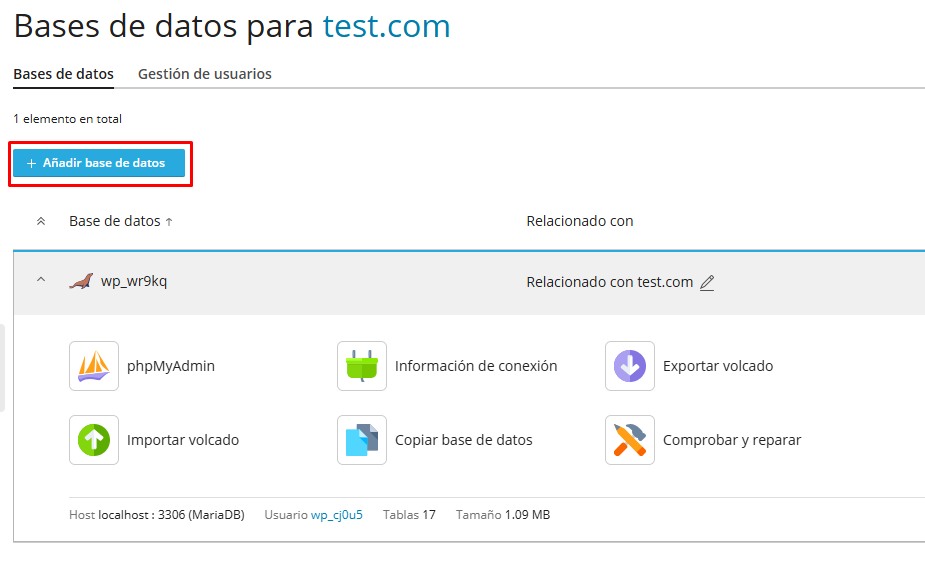
Task: Select the Bases de datos tab
Action: 63,74
